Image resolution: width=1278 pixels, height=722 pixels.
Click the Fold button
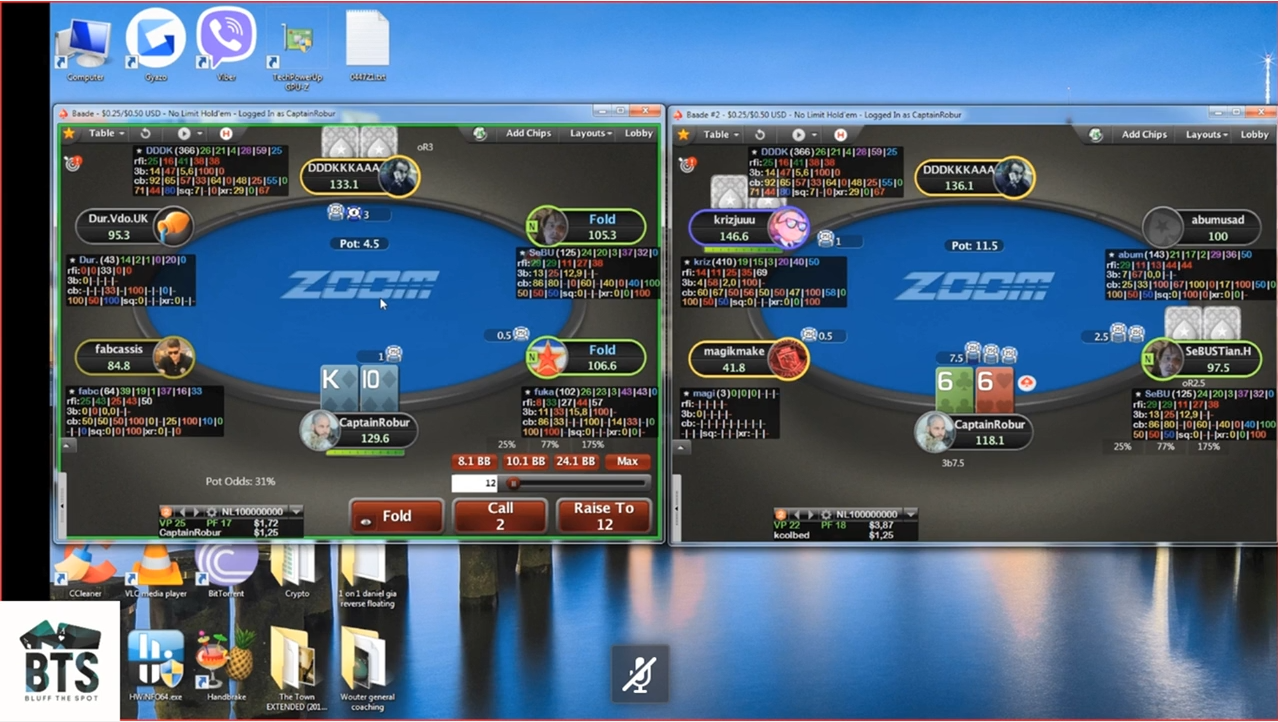pos(396,516)
